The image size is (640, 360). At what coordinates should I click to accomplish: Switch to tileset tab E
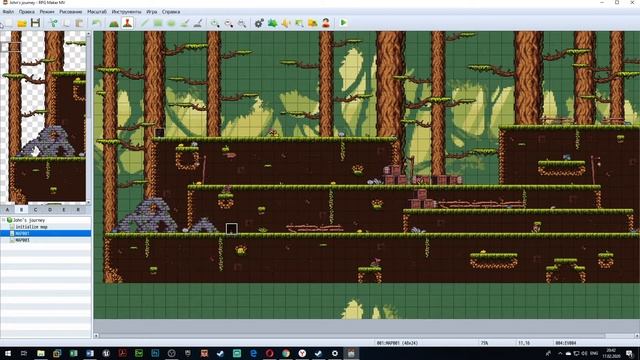tap(64, 209)
